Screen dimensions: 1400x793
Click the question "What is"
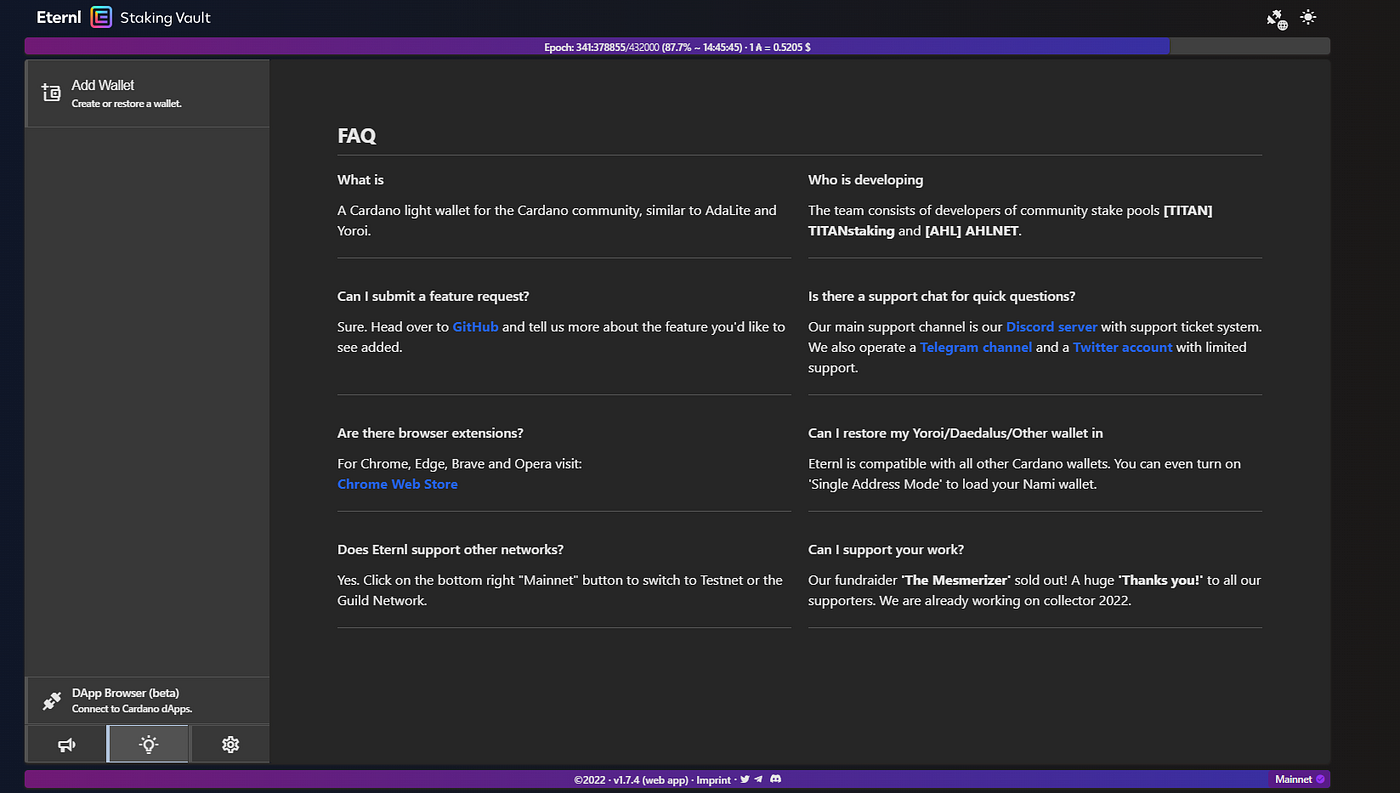(360, 180)
